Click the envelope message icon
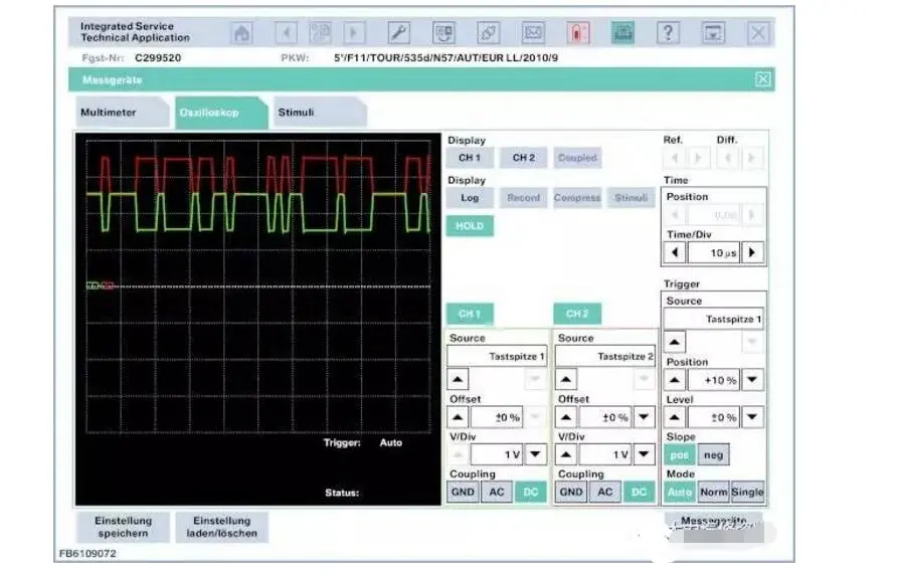Viewport: 900px width, 576px height. (533, 33)
